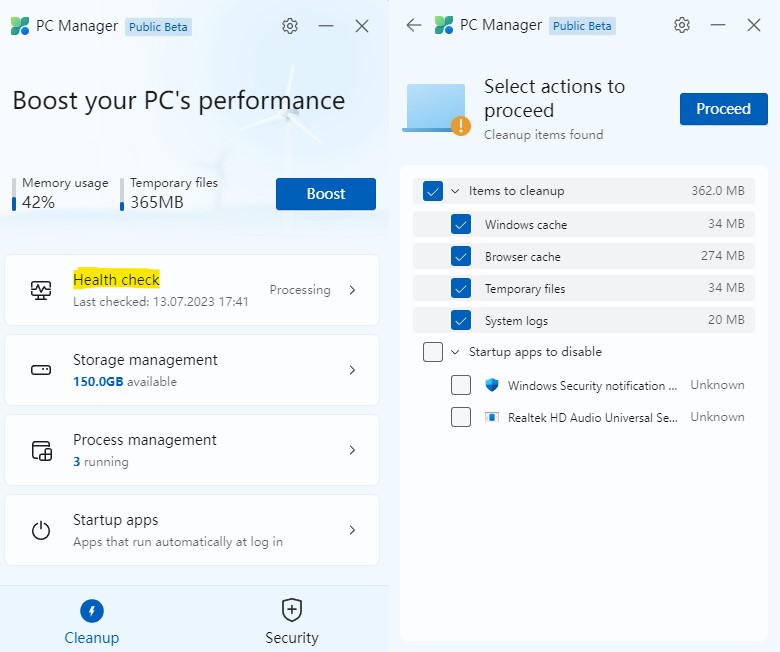780x652 pixels.
Task: Check the Windows Security notification checkbox
Action: click(x=461, y=385)
